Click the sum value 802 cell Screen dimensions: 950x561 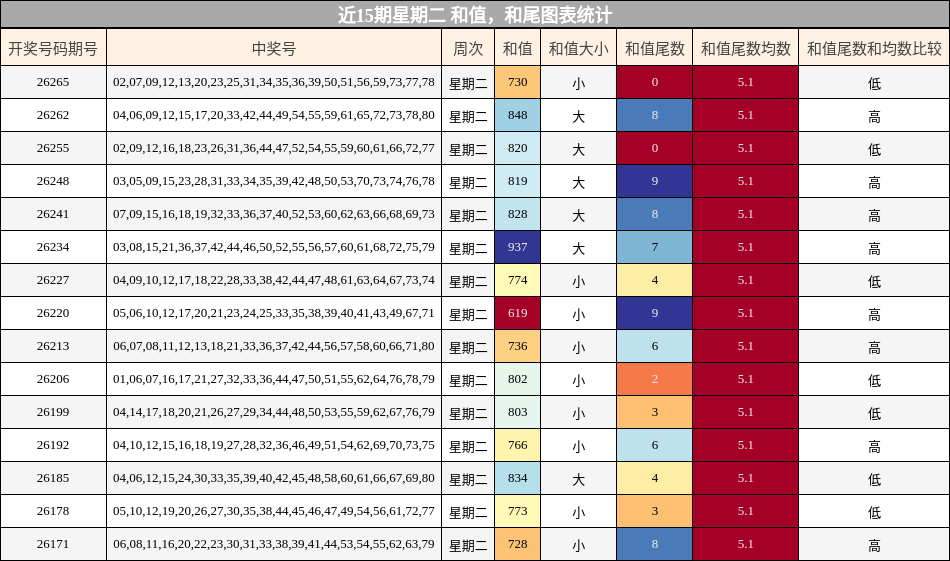tap(517, 379)
